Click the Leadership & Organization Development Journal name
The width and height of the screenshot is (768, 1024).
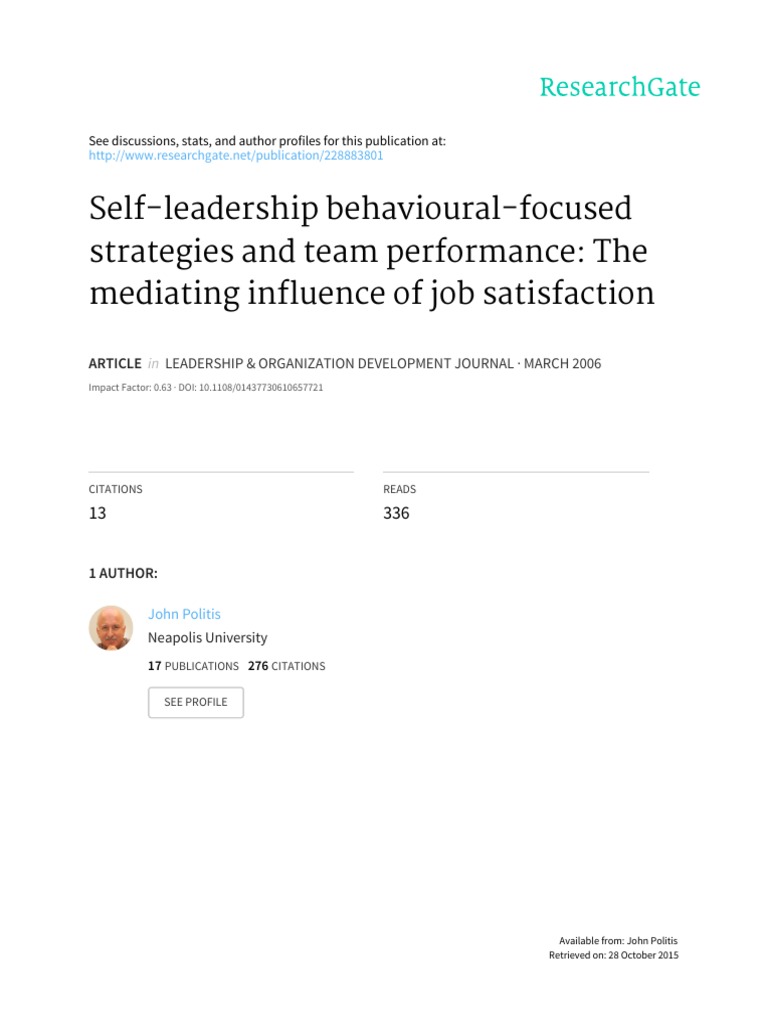336,364
